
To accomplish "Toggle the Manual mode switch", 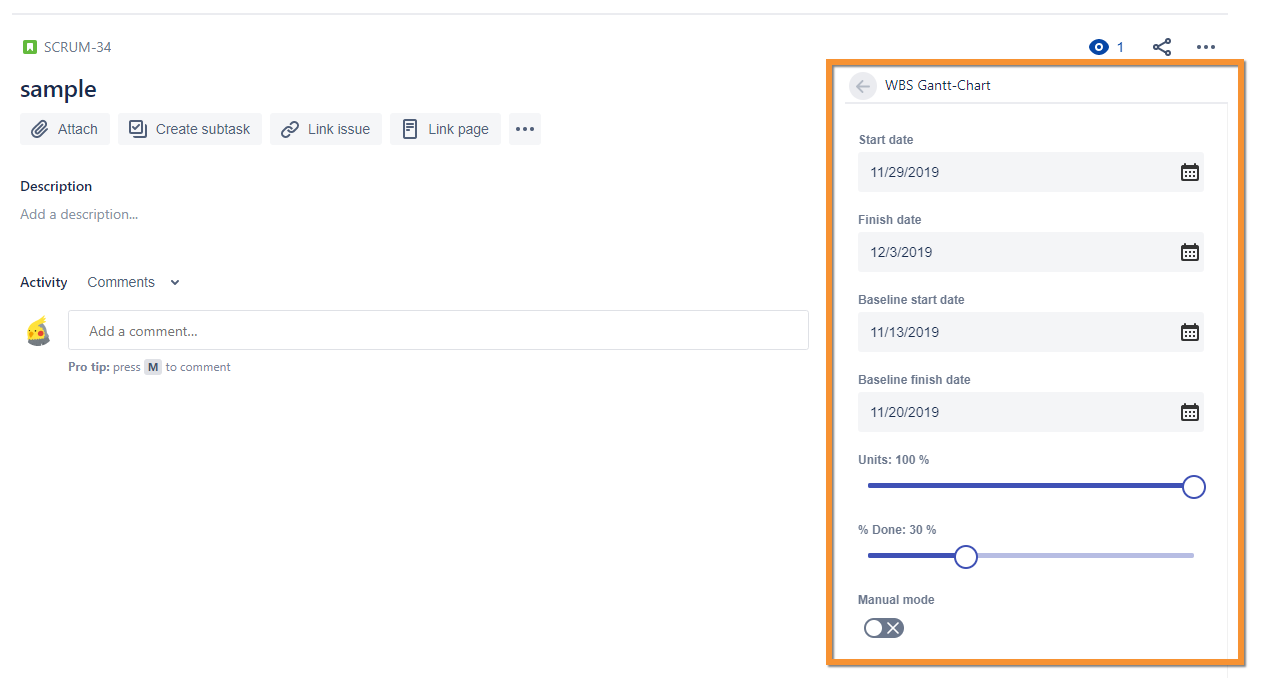I will point(884,628).
